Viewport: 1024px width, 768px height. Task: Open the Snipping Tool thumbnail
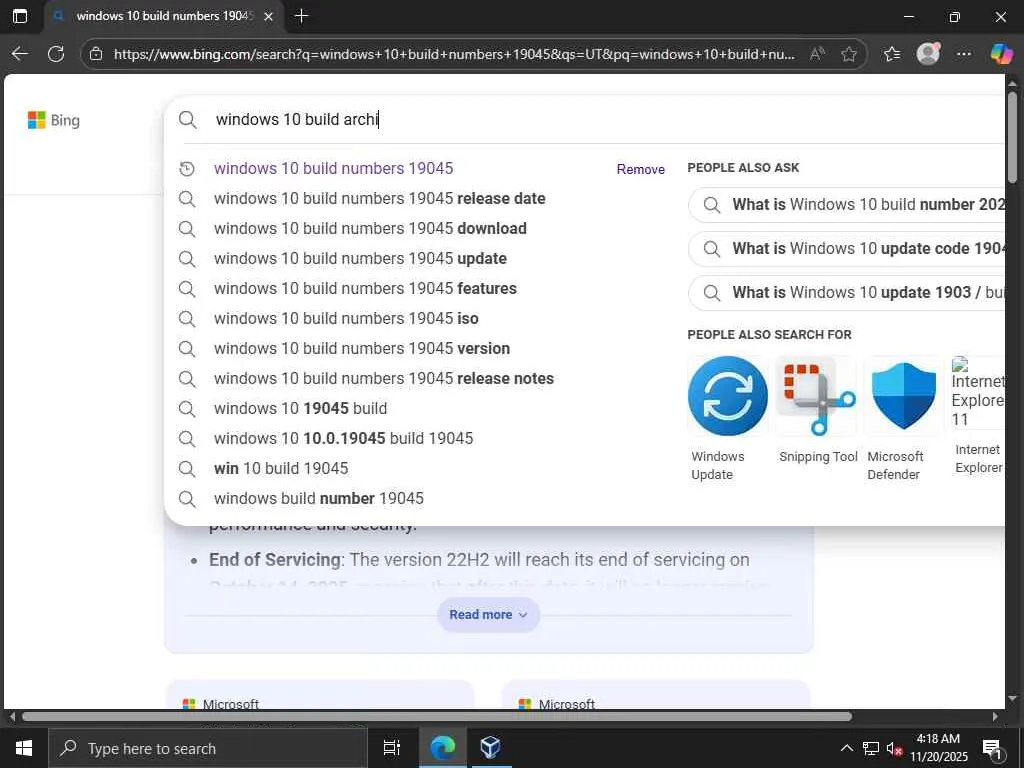(816, 396)
